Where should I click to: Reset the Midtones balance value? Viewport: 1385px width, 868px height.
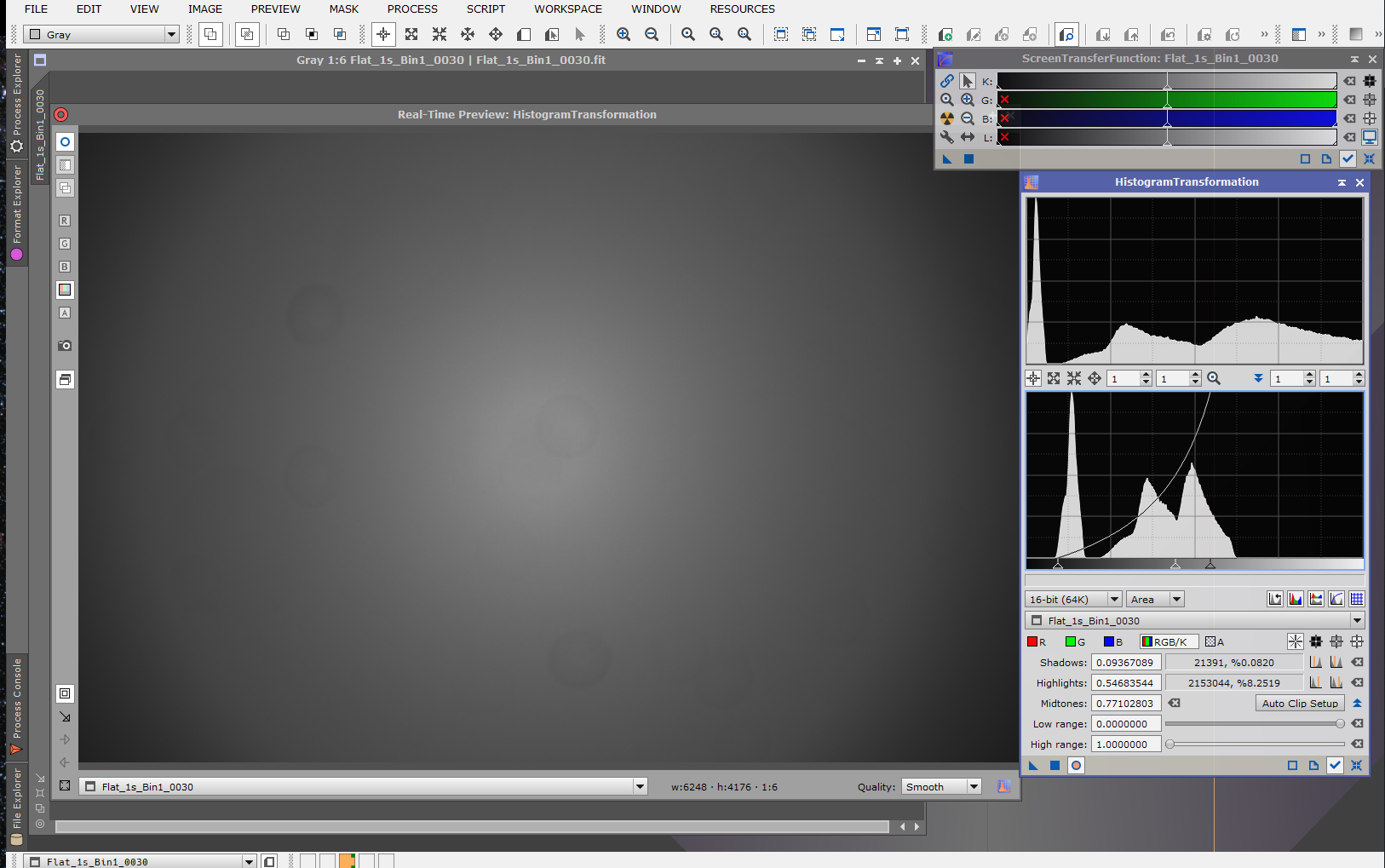(x=1175, y=703)
